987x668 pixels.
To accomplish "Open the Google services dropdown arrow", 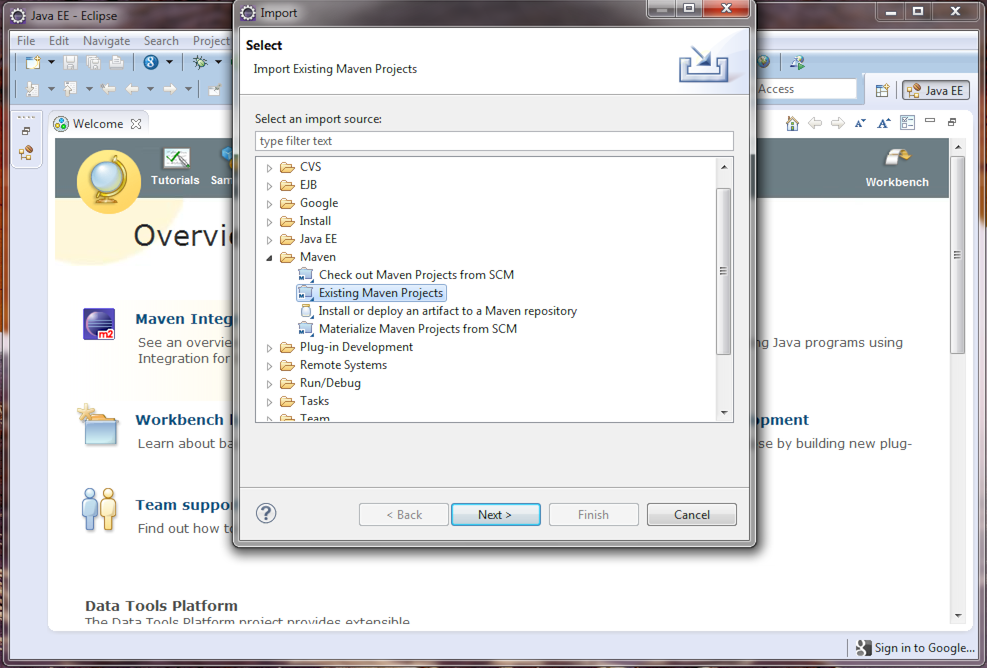I will click(x=169, y=62).
